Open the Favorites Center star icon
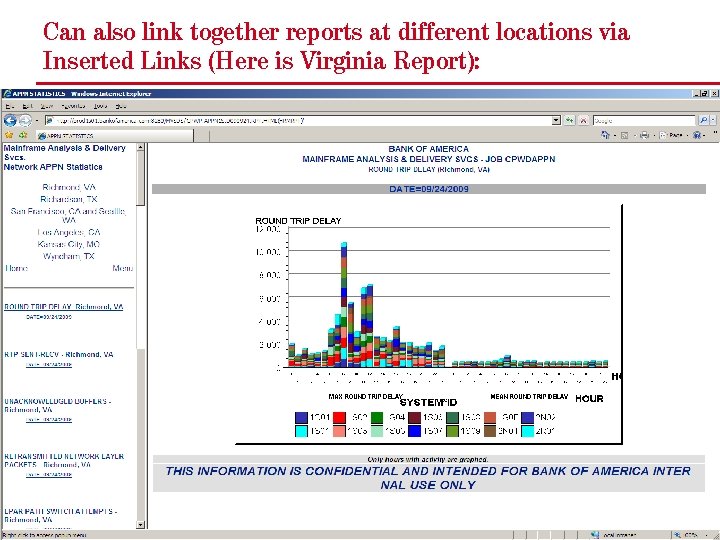Screen dimensions: 720x540 click(x=9, y=135)
